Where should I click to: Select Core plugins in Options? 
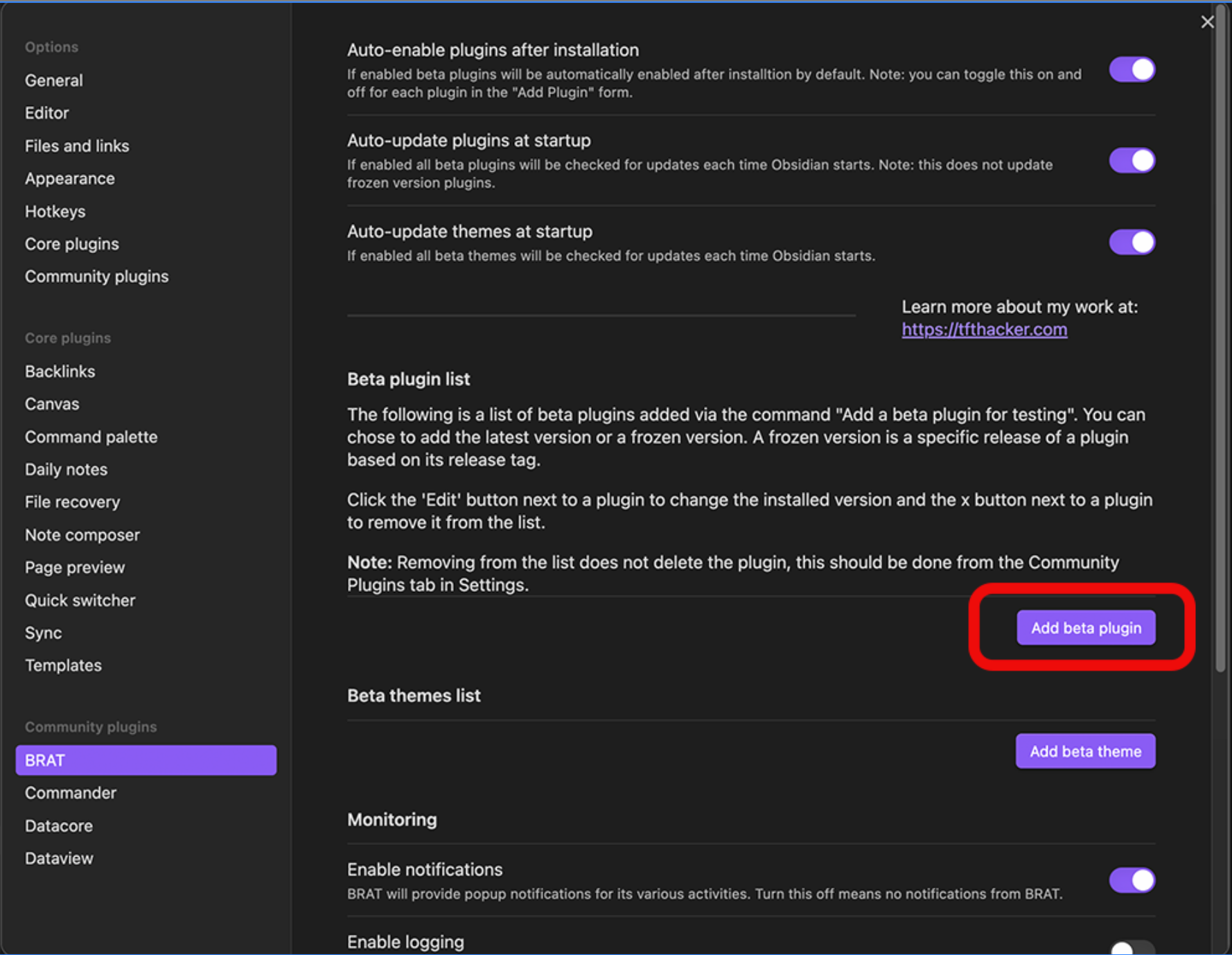coord(72,244)
